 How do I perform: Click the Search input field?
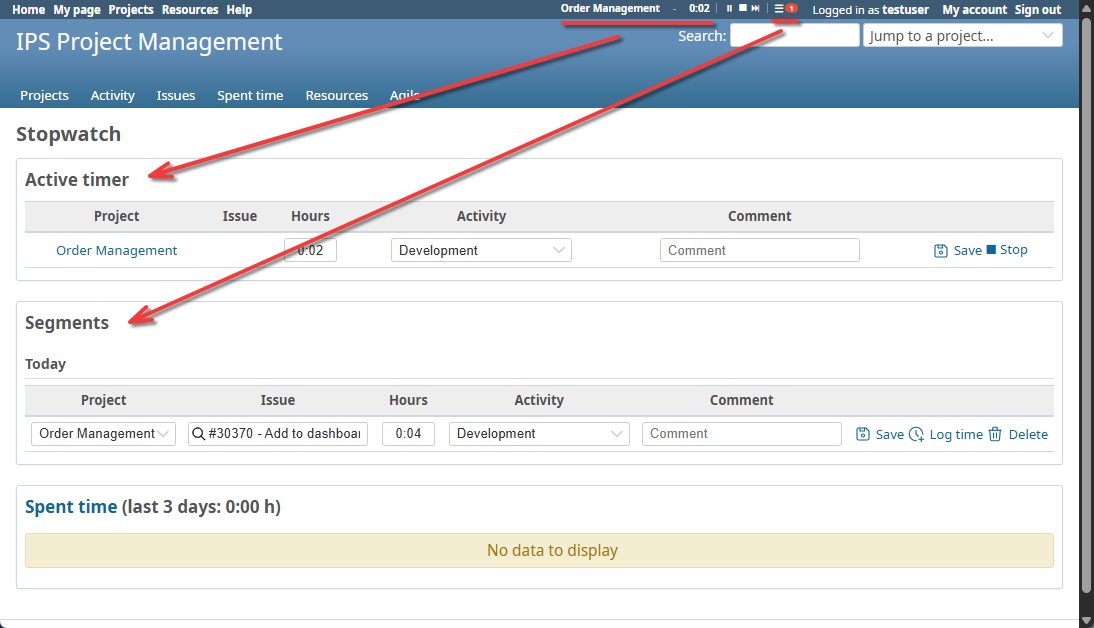point(795,36)
